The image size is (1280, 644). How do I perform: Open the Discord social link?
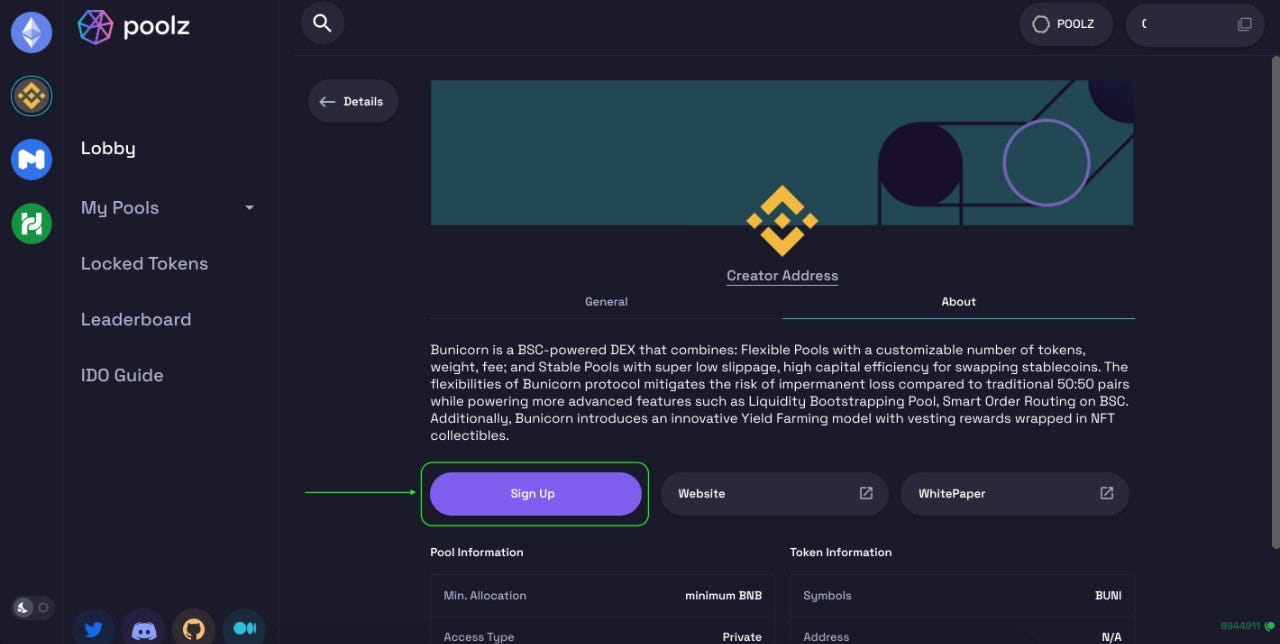[144, 629]
